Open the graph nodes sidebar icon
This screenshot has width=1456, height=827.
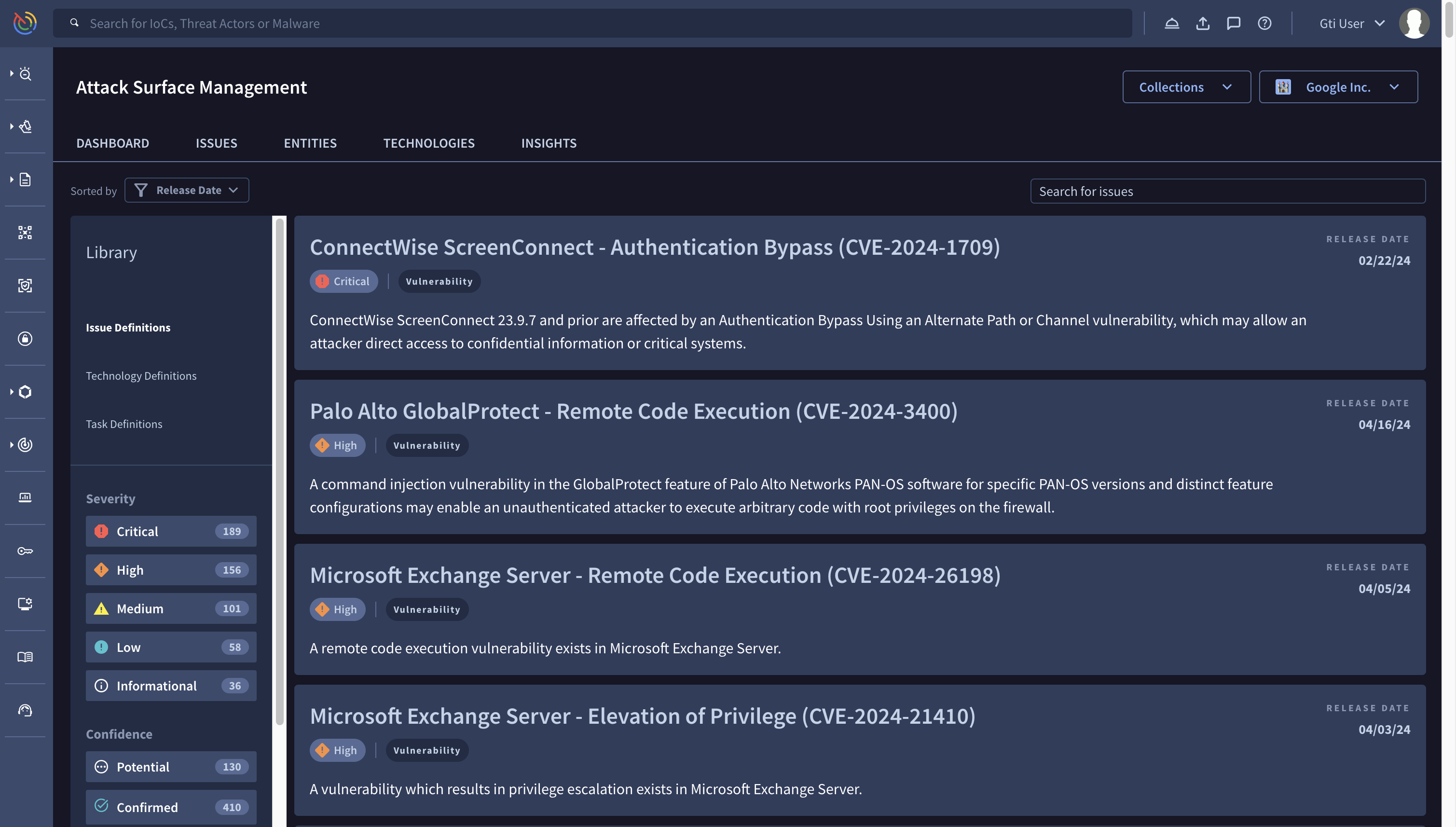tap(25, 232)
